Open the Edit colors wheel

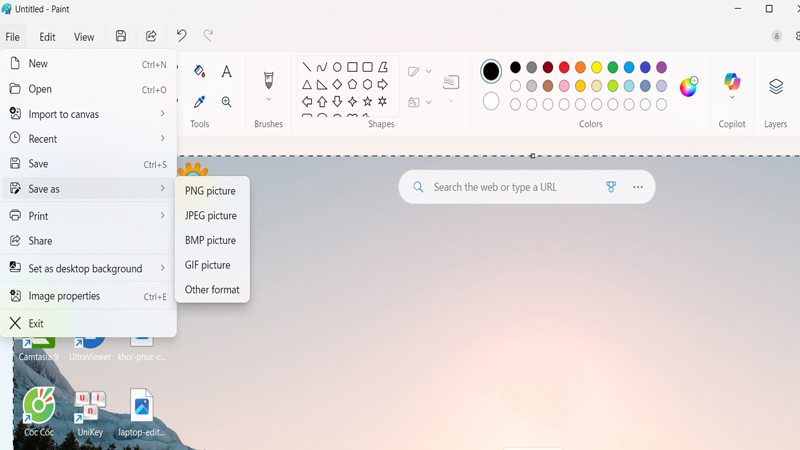pos(688,87)
